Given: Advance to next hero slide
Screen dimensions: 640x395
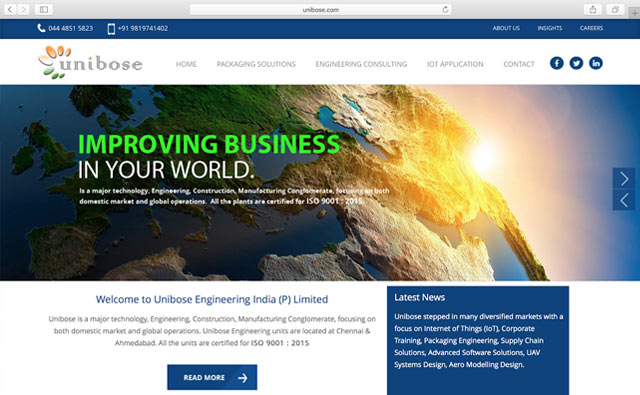Looking at the screenshot, I should tap(624, 178).
